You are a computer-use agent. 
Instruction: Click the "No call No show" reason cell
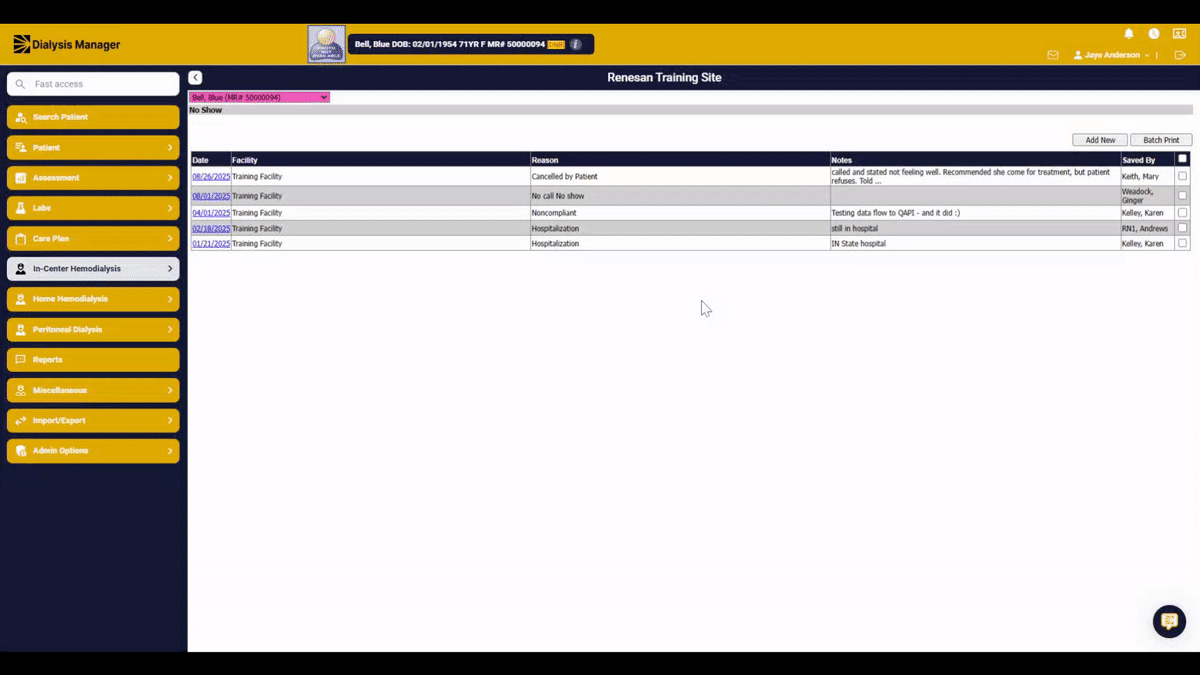[x=680, y=196]
